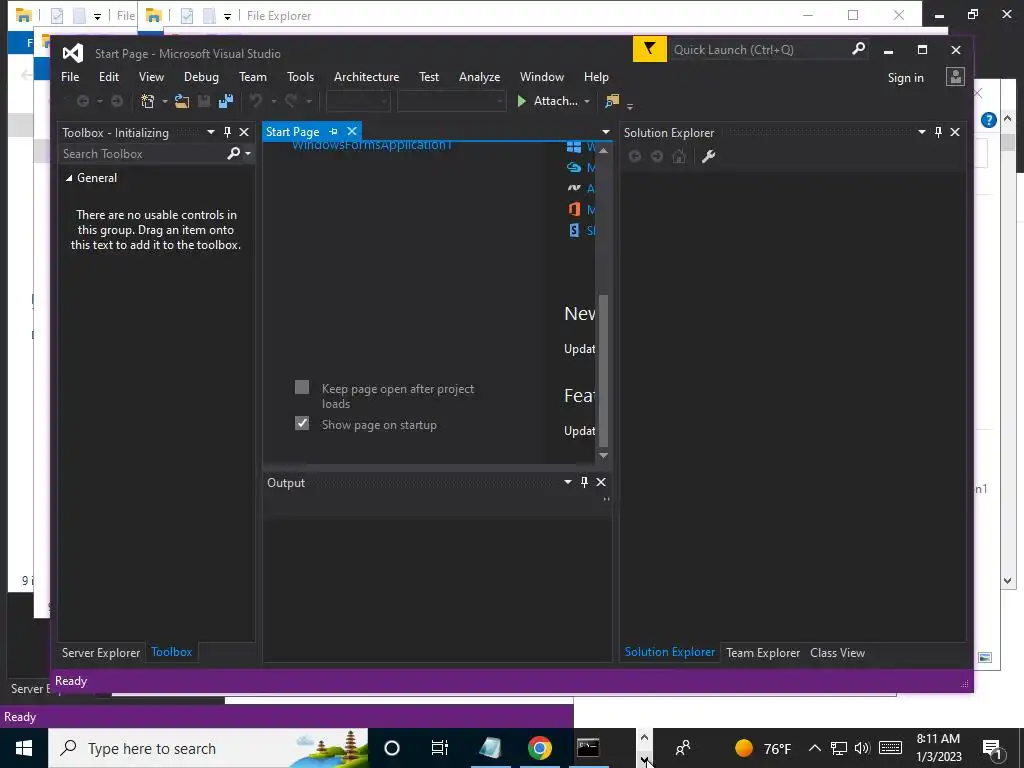Pin the Toolbox panel with auto-hide icon
Screen dimensions: 1024x768
pyautogui.click(x=227, y=132)
